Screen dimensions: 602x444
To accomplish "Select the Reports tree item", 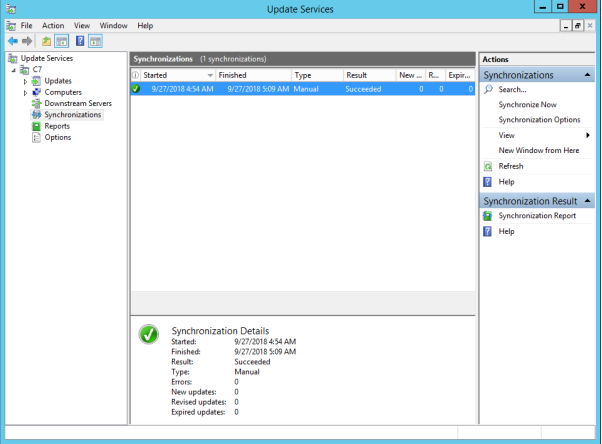I will coord(57,126).
